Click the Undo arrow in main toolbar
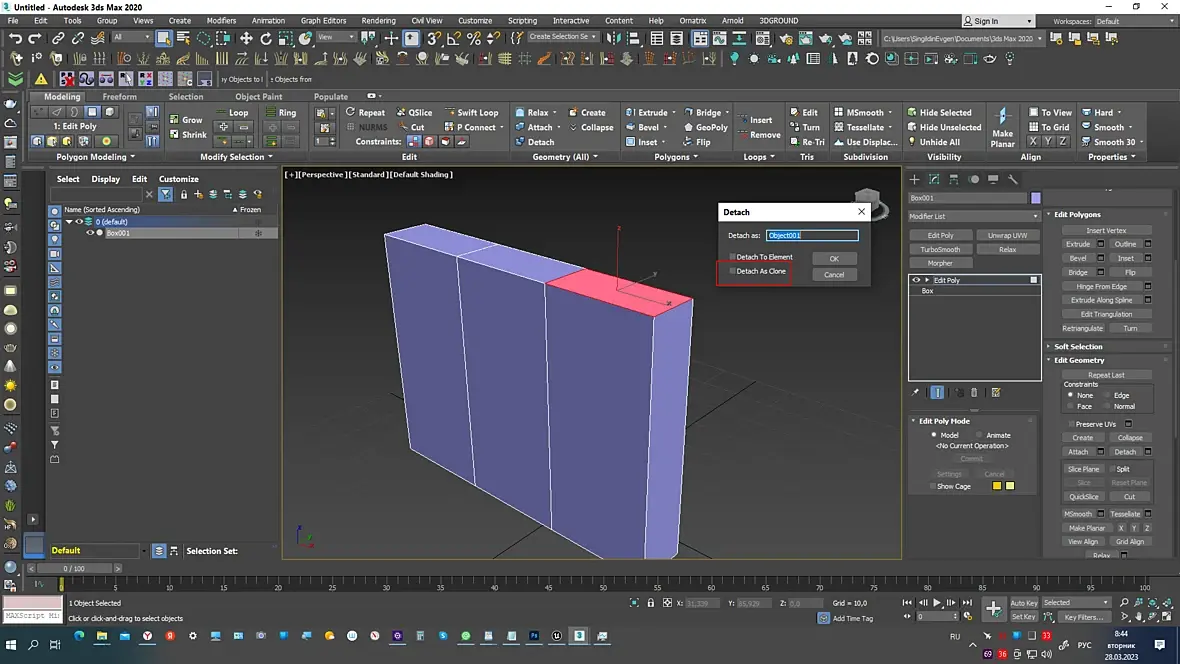 15,38
